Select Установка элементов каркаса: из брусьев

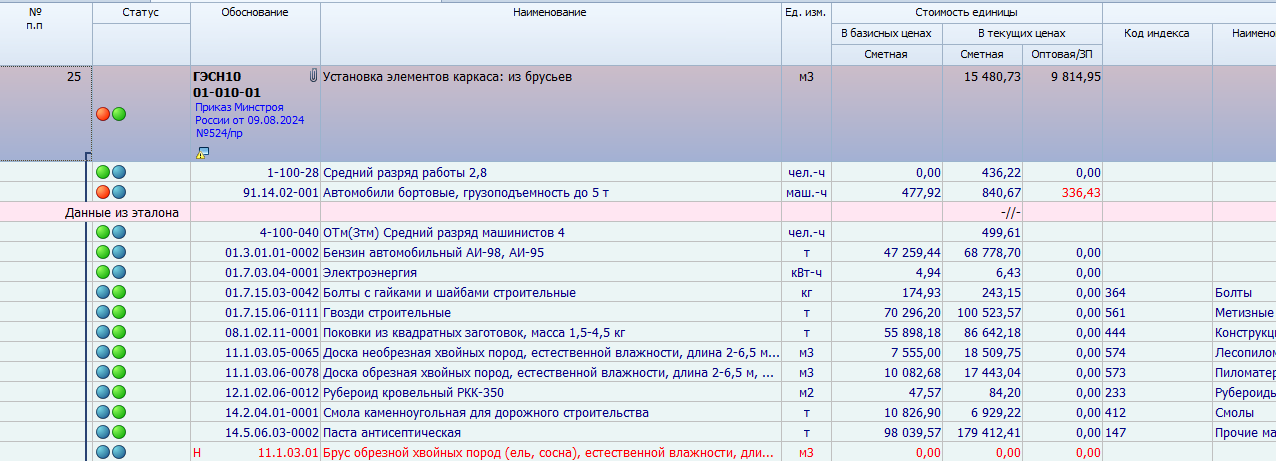pos(448,77)
